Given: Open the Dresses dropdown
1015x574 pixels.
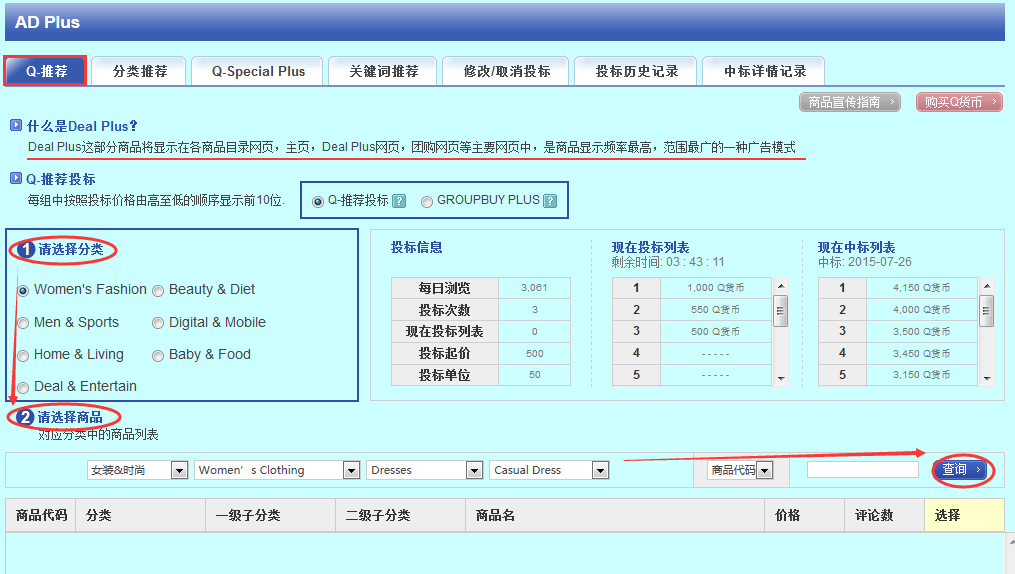Looking at the screenshot, I should pos(425,470).
